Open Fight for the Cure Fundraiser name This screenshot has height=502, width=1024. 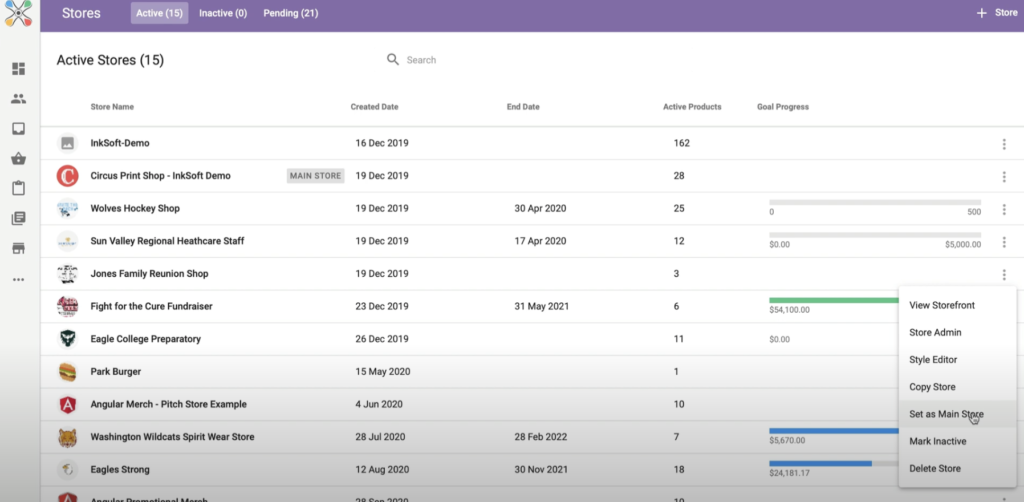click(x=152, y=306)
